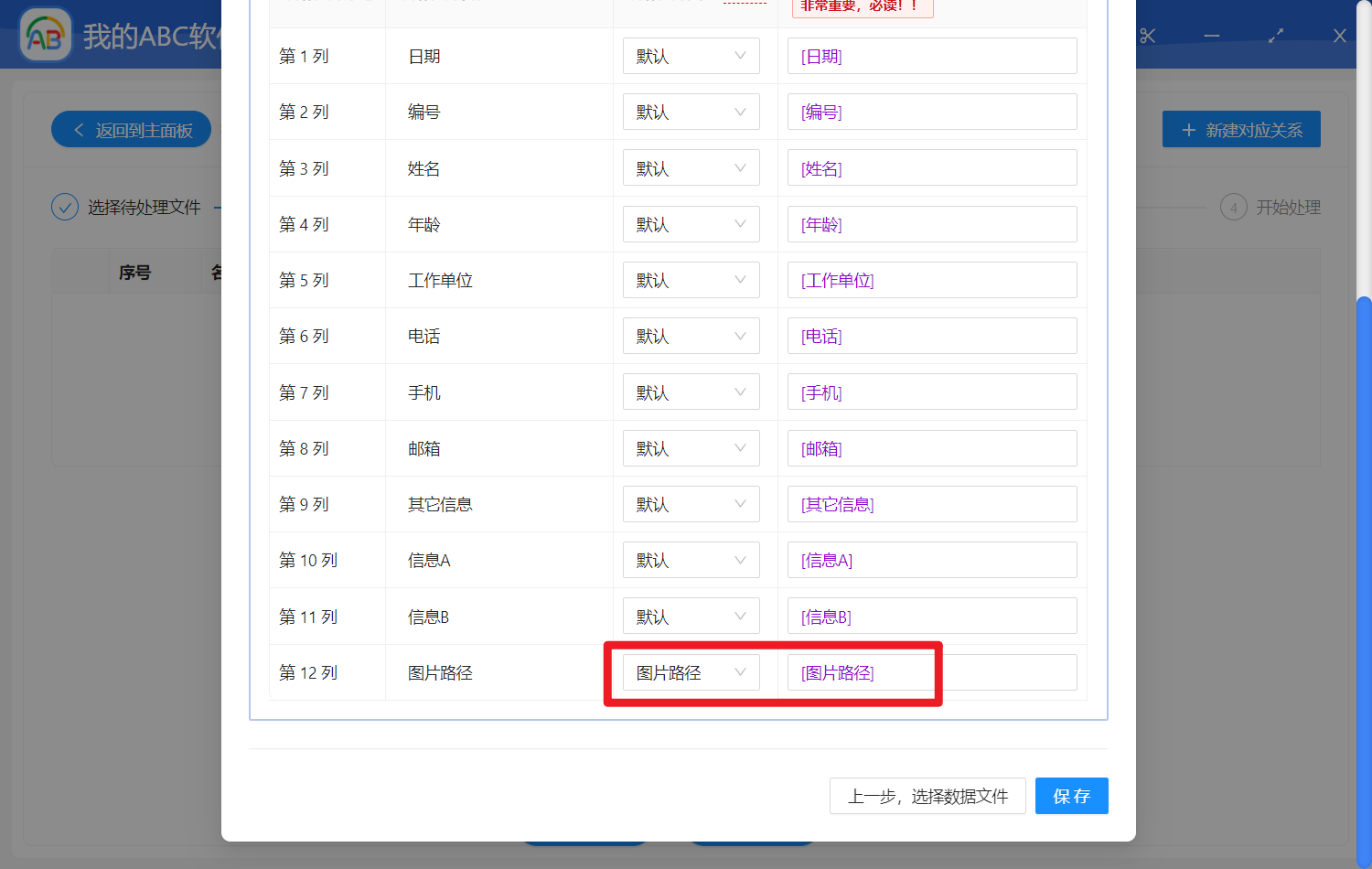Click the 序号 table header
1372x869 pixels.
pyautogui.click(x=134, y=272)
